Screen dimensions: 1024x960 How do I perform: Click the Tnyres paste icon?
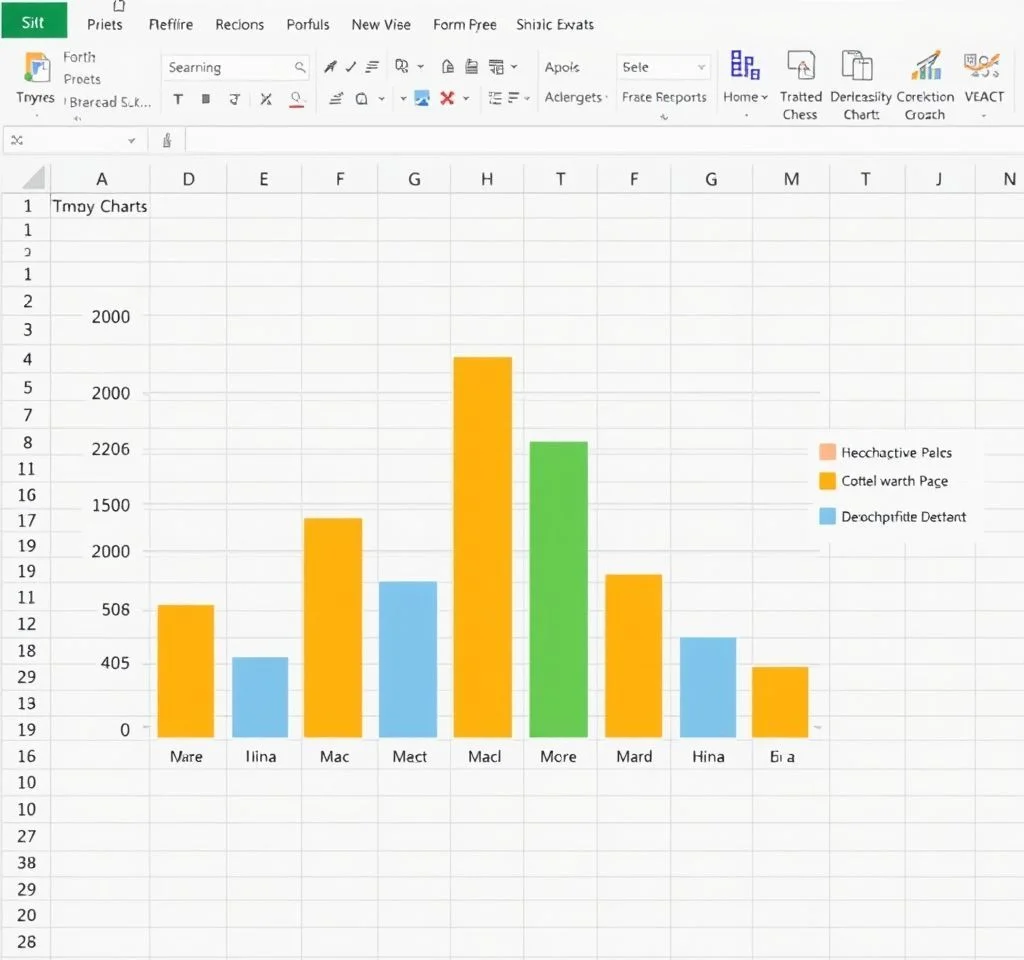coord(35,70)
